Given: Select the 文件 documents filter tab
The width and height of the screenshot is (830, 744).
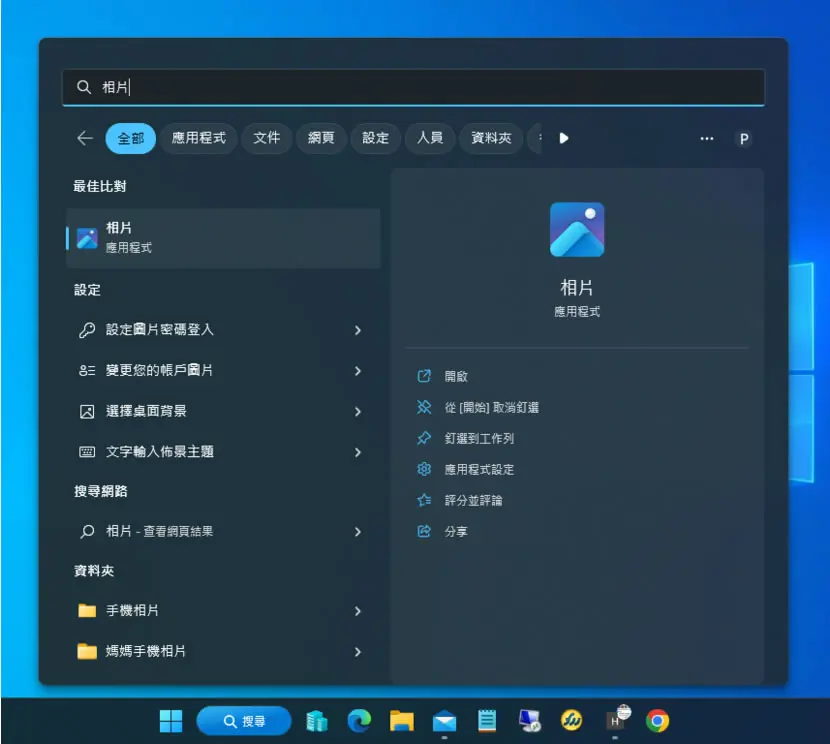Looking at the screenshot, I should (x=266, y=138).
